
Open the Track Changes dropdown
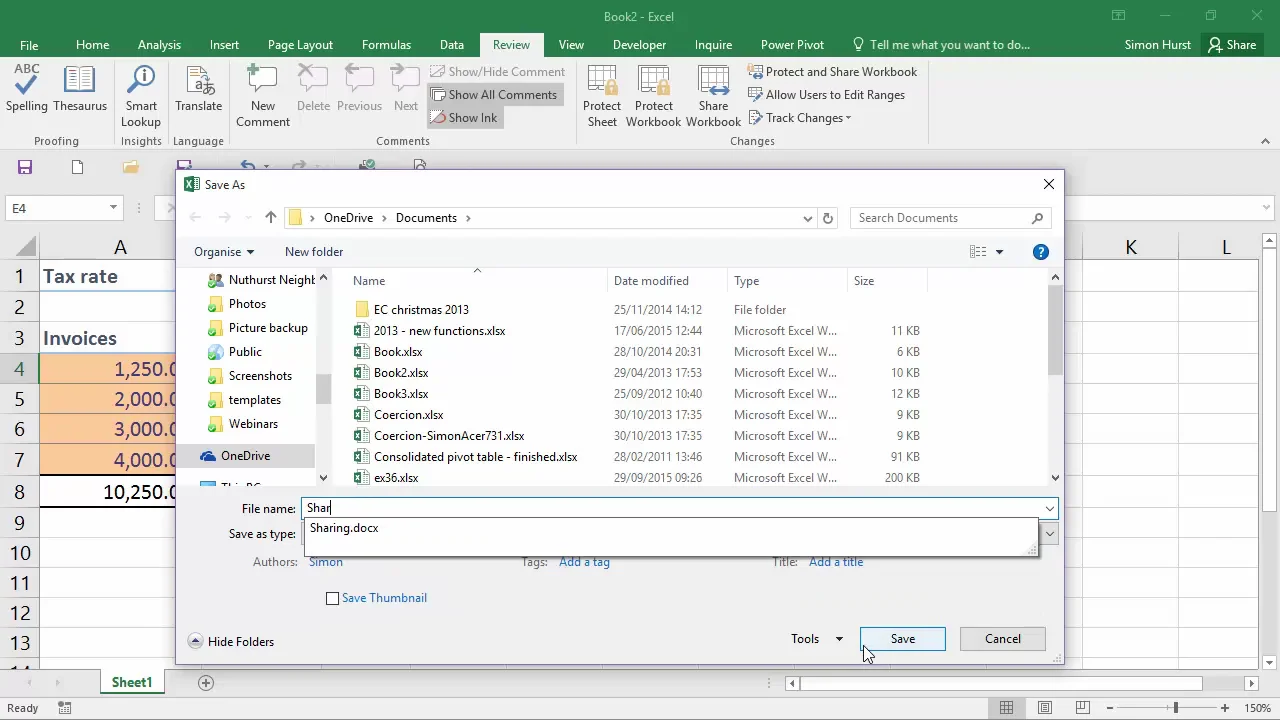click(800, 118)
